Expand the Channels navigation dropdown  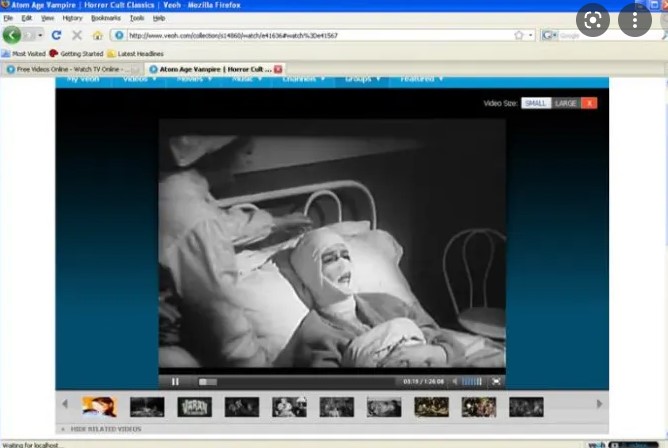303,80
